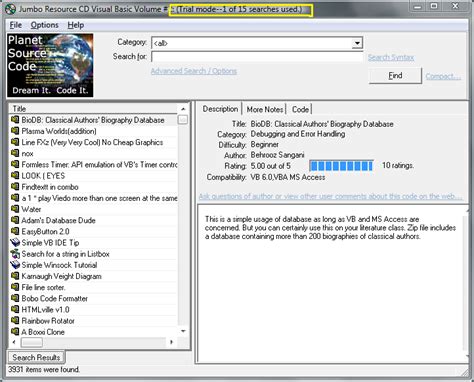Open the Options menu
This screenshot has width=474, height=382.
(x=44, y=25)
